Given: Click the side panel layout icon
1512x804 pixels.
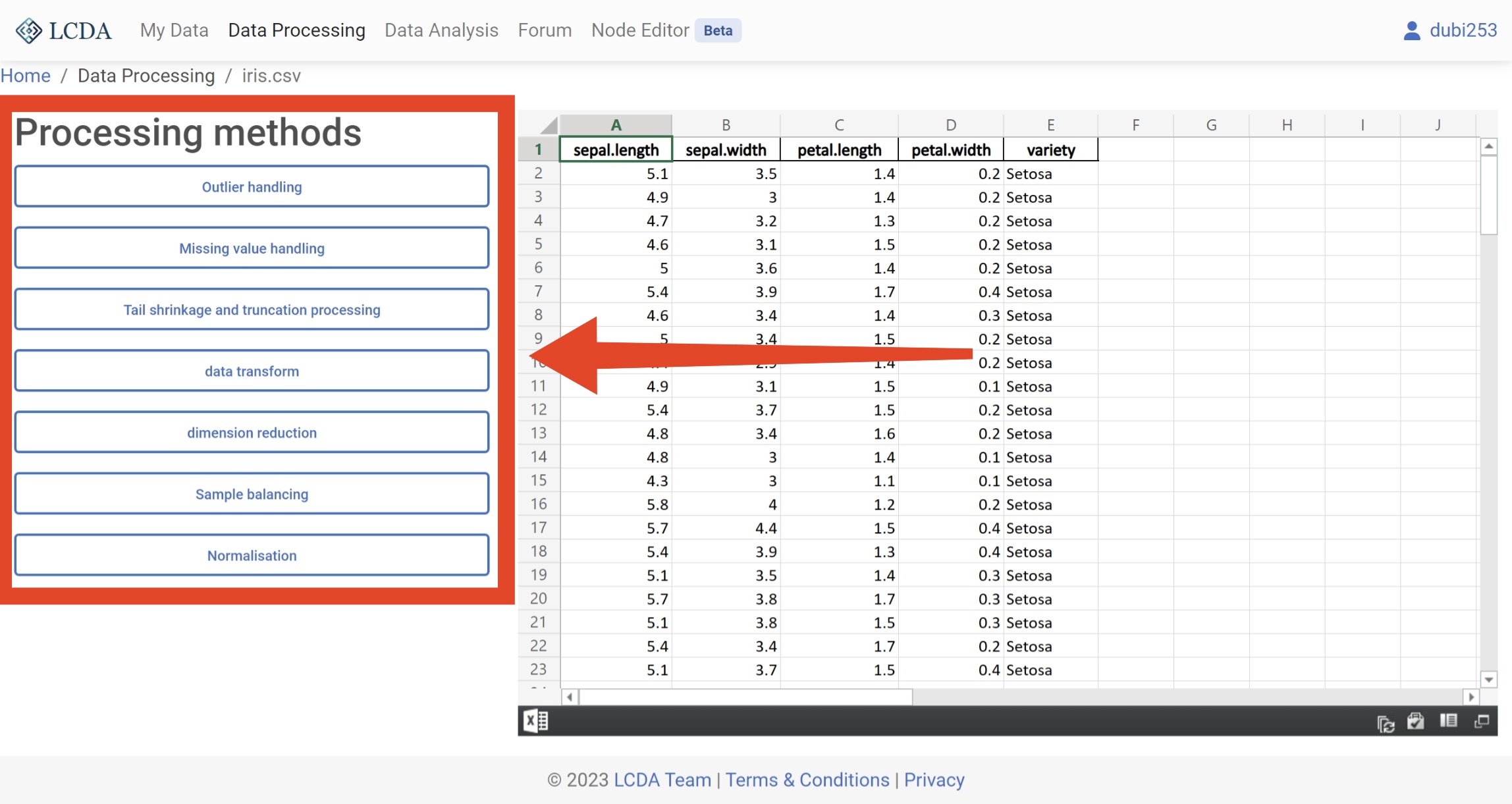Looking at the screenshot, I should point(1448,721).
